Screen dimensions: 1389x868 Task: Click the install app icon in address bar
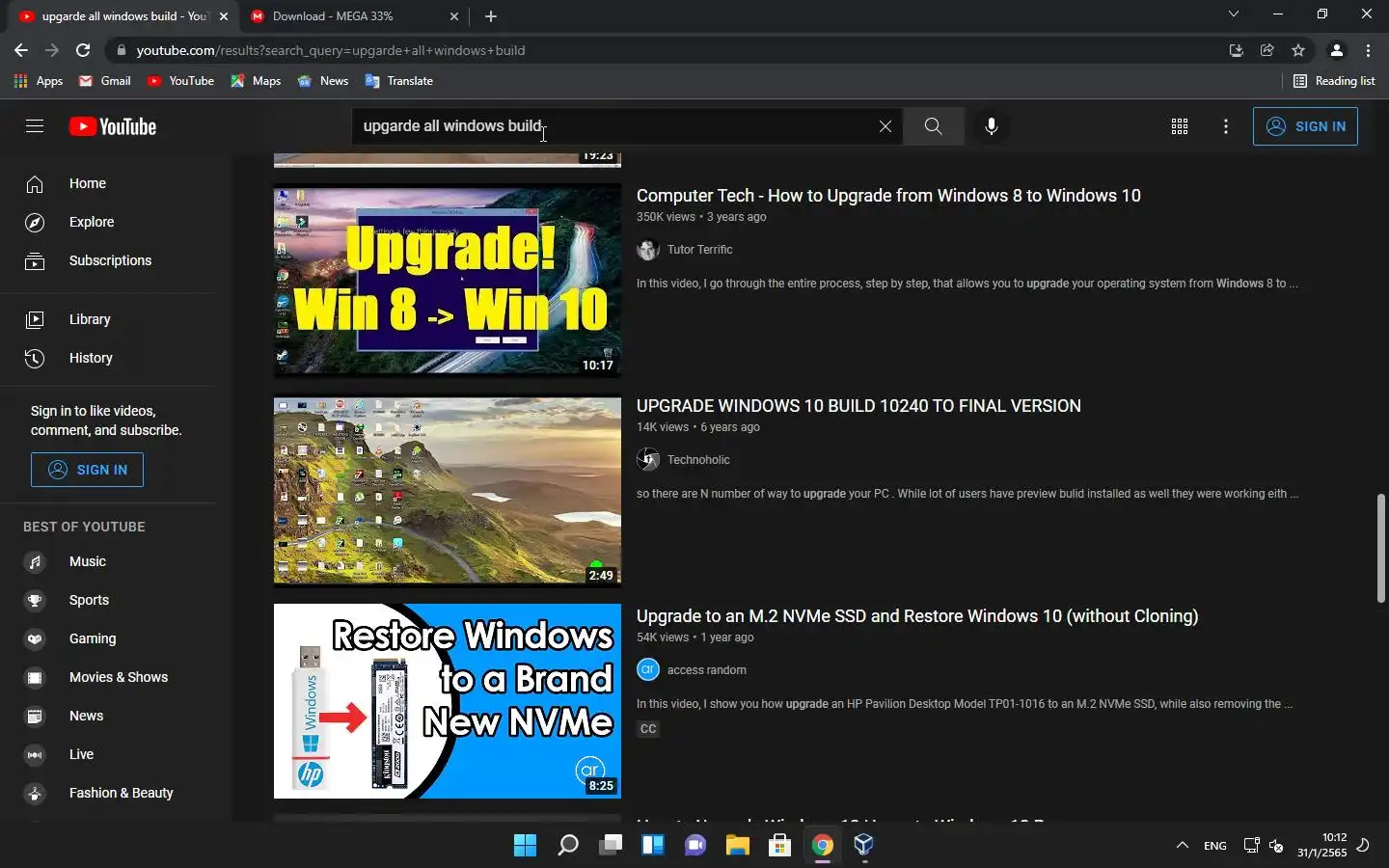[1237, 50]
